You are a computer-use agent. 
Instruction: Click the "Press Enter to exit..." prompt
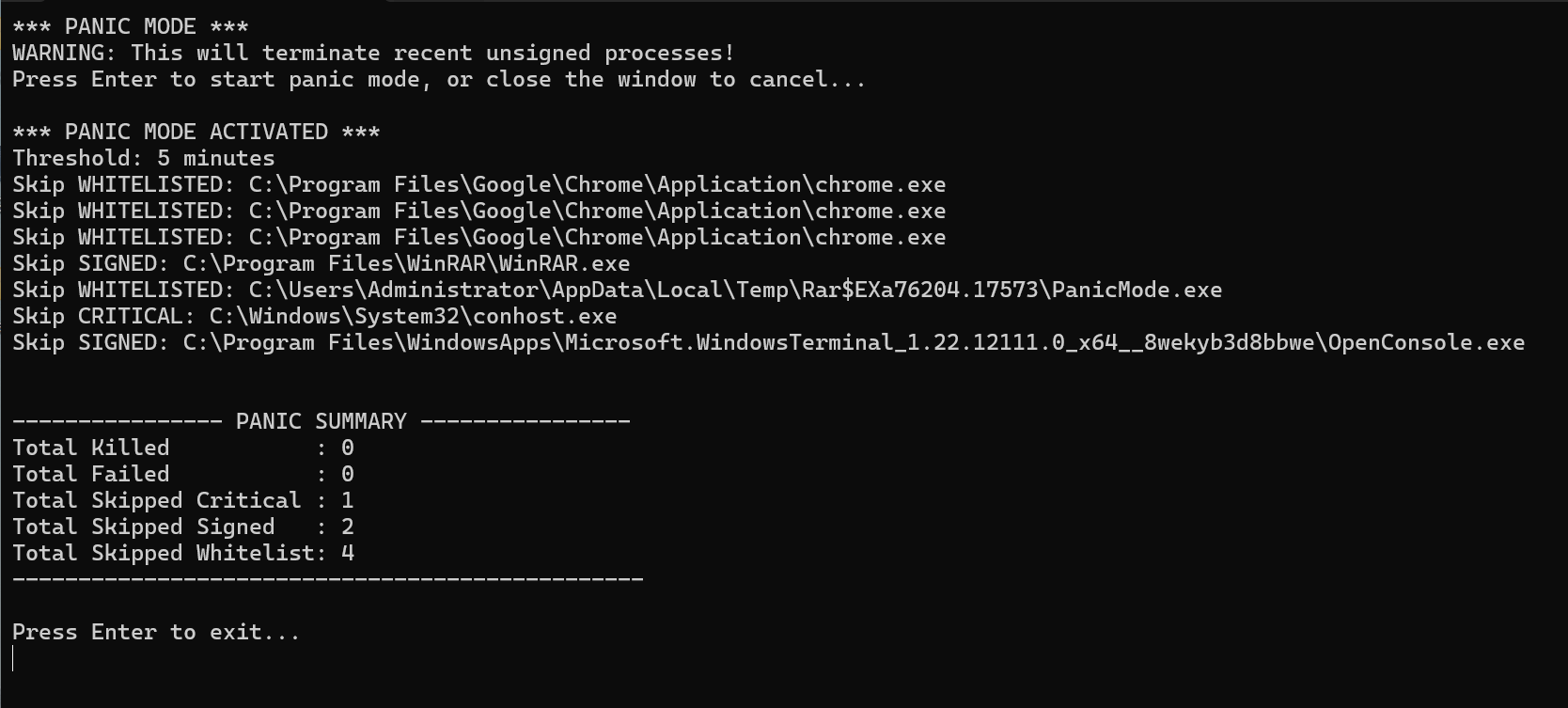(156, 632)
